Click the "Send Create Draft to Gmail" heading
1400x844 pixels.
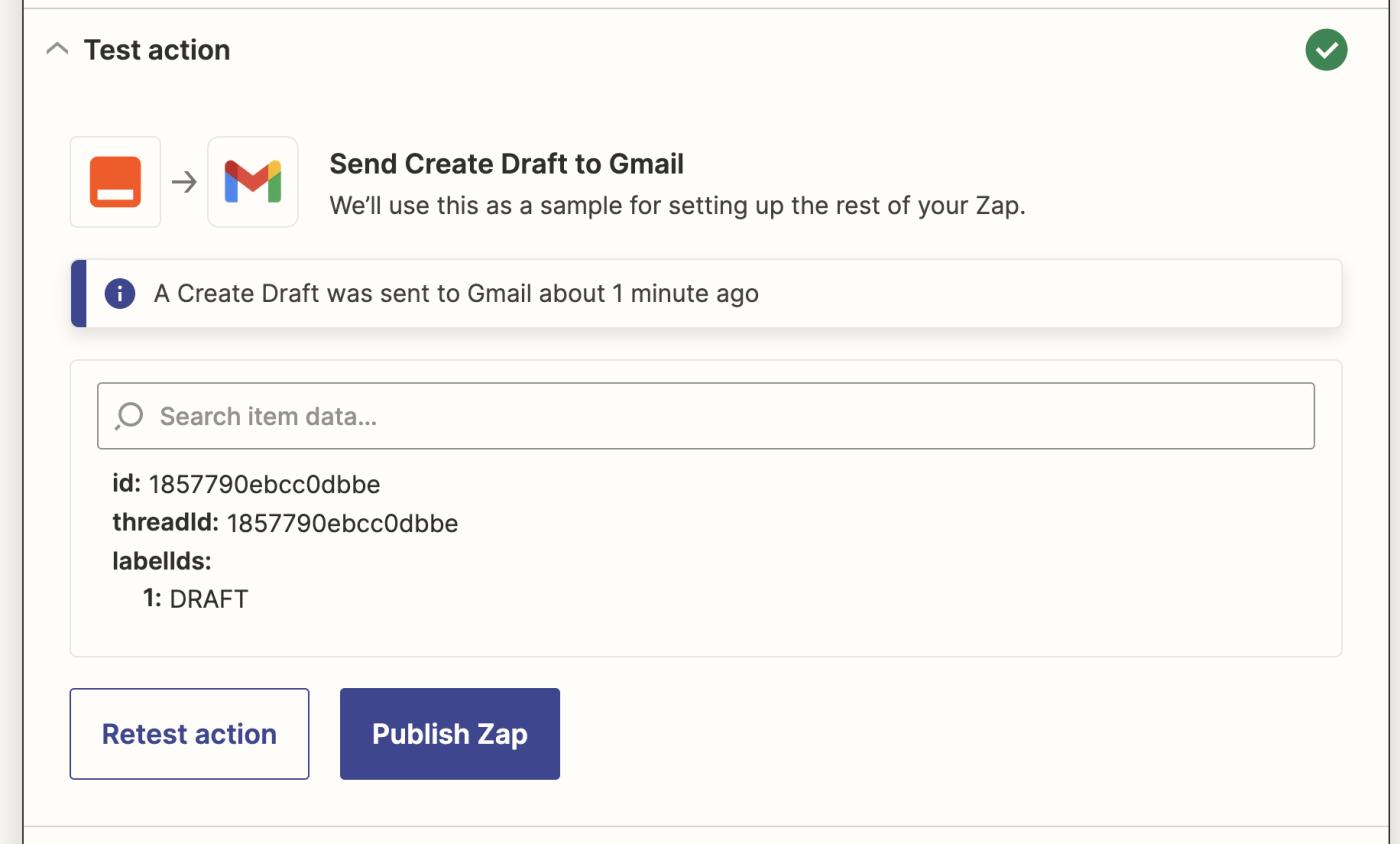pos(506,164)
